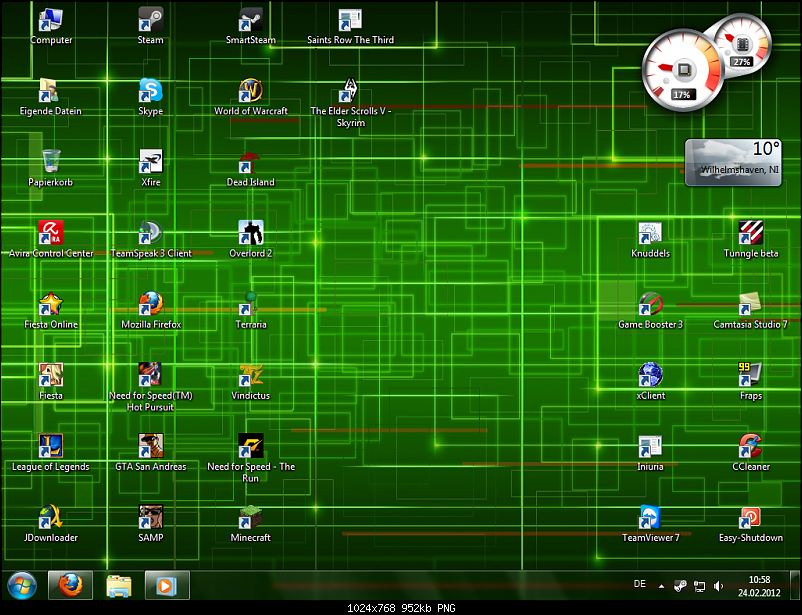Click the RAM gauge showing 27%
Screen dimensions: 802x615
coord(742,45)
